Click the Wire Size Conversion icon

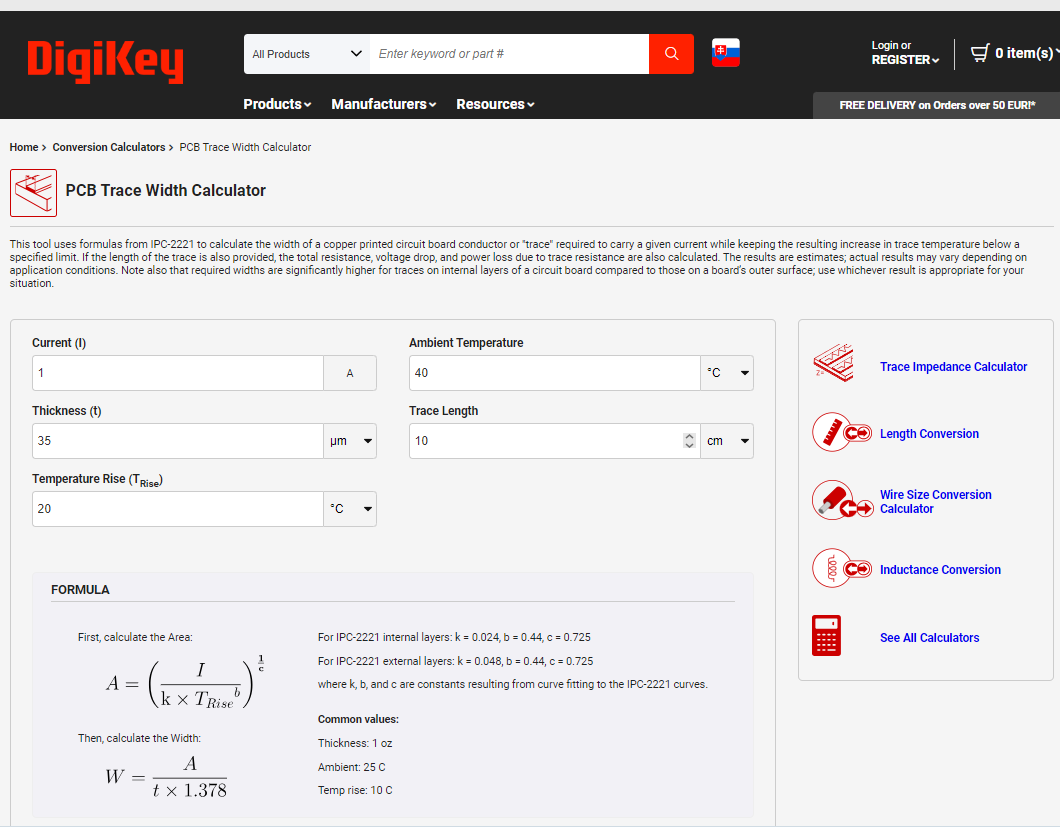(840, 501)
